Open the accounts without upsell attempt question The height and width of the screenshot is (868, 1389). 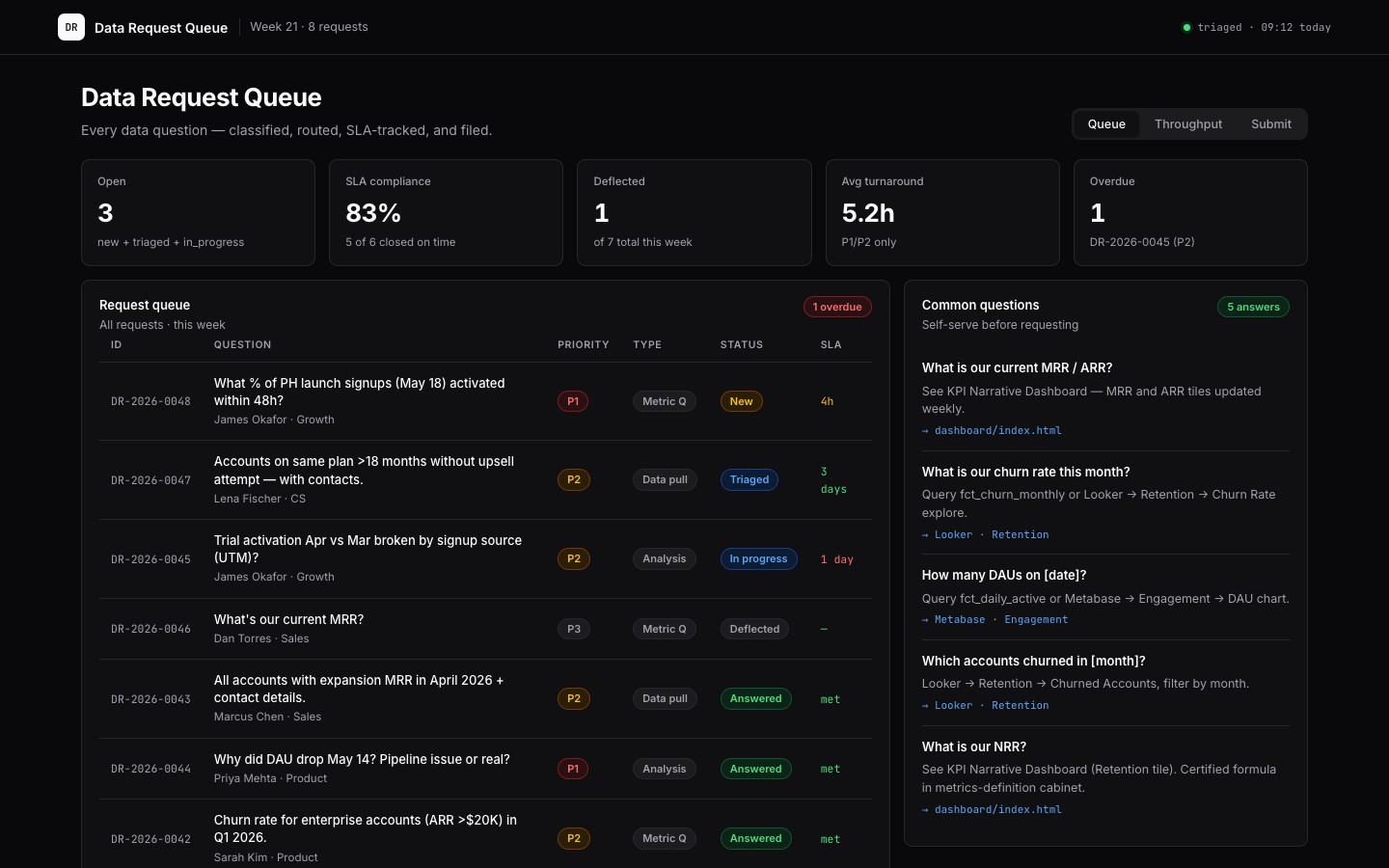(x=364, y=471)
